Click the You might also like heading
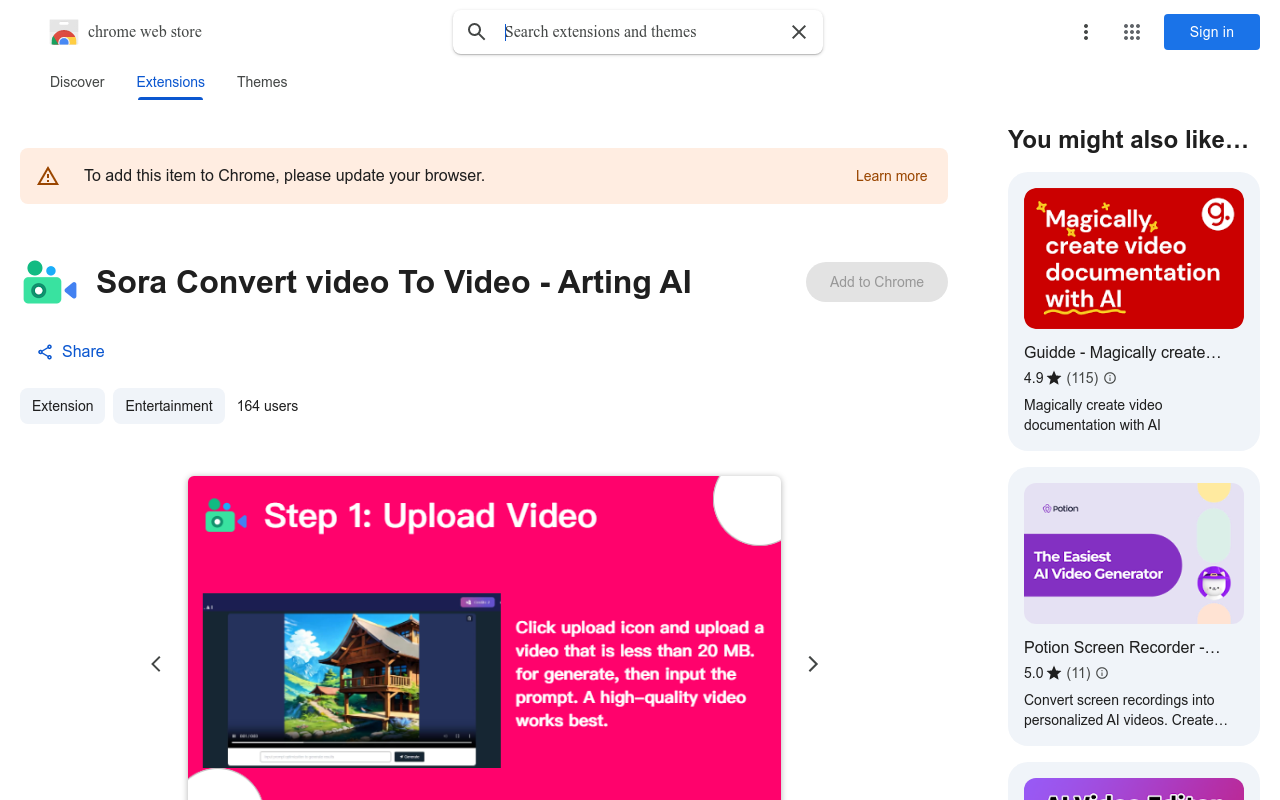 (x=1128, y=140)
